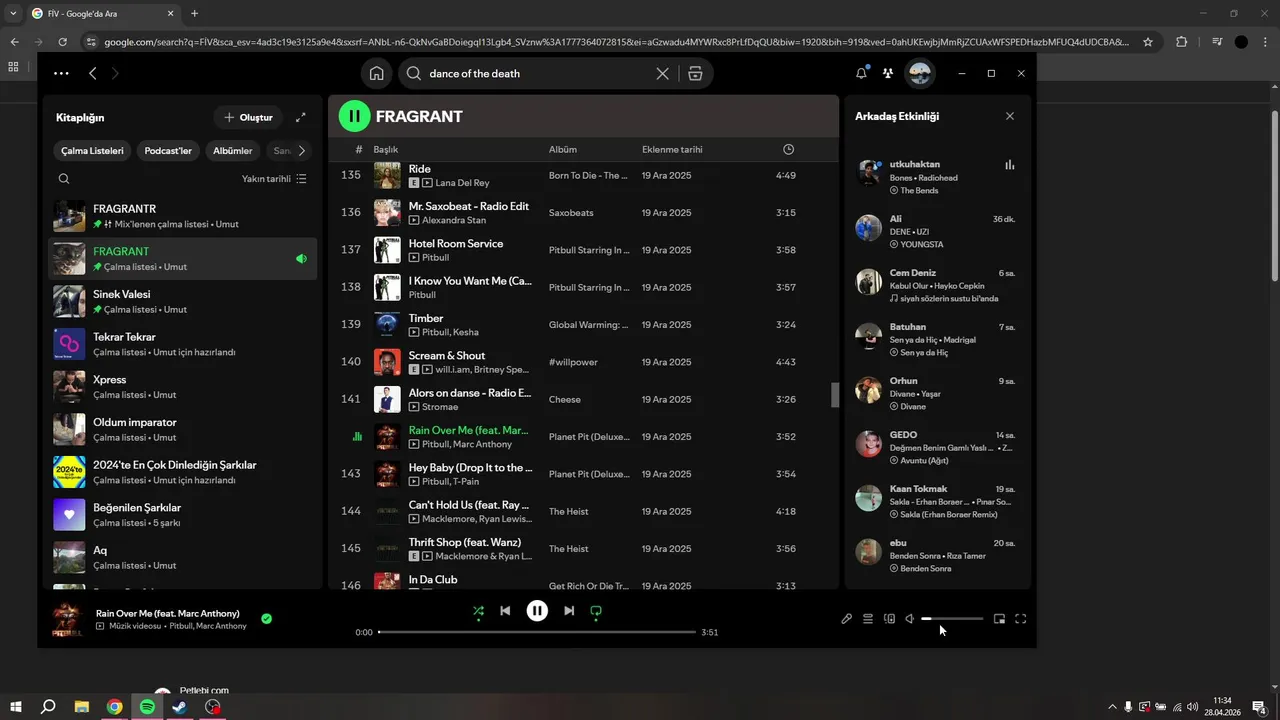The height and width of the screenshot is (720, 1280).
Task: Seek on the song progress bar
Action: point(537,632)
